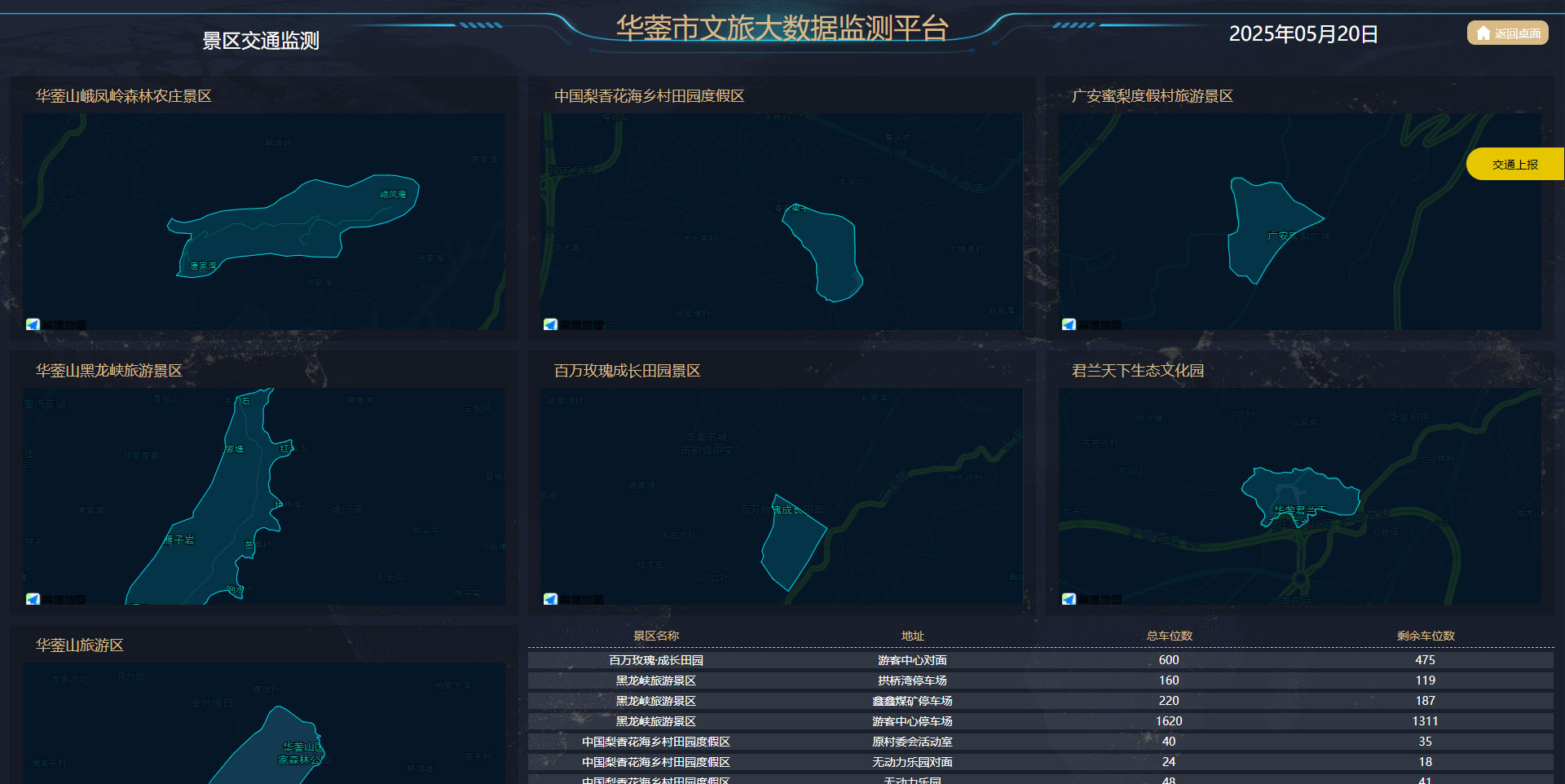The image size is (1565, 784).
Task: Click the home icon on 返回桌面 button
Action: (x=1481, y=33)
